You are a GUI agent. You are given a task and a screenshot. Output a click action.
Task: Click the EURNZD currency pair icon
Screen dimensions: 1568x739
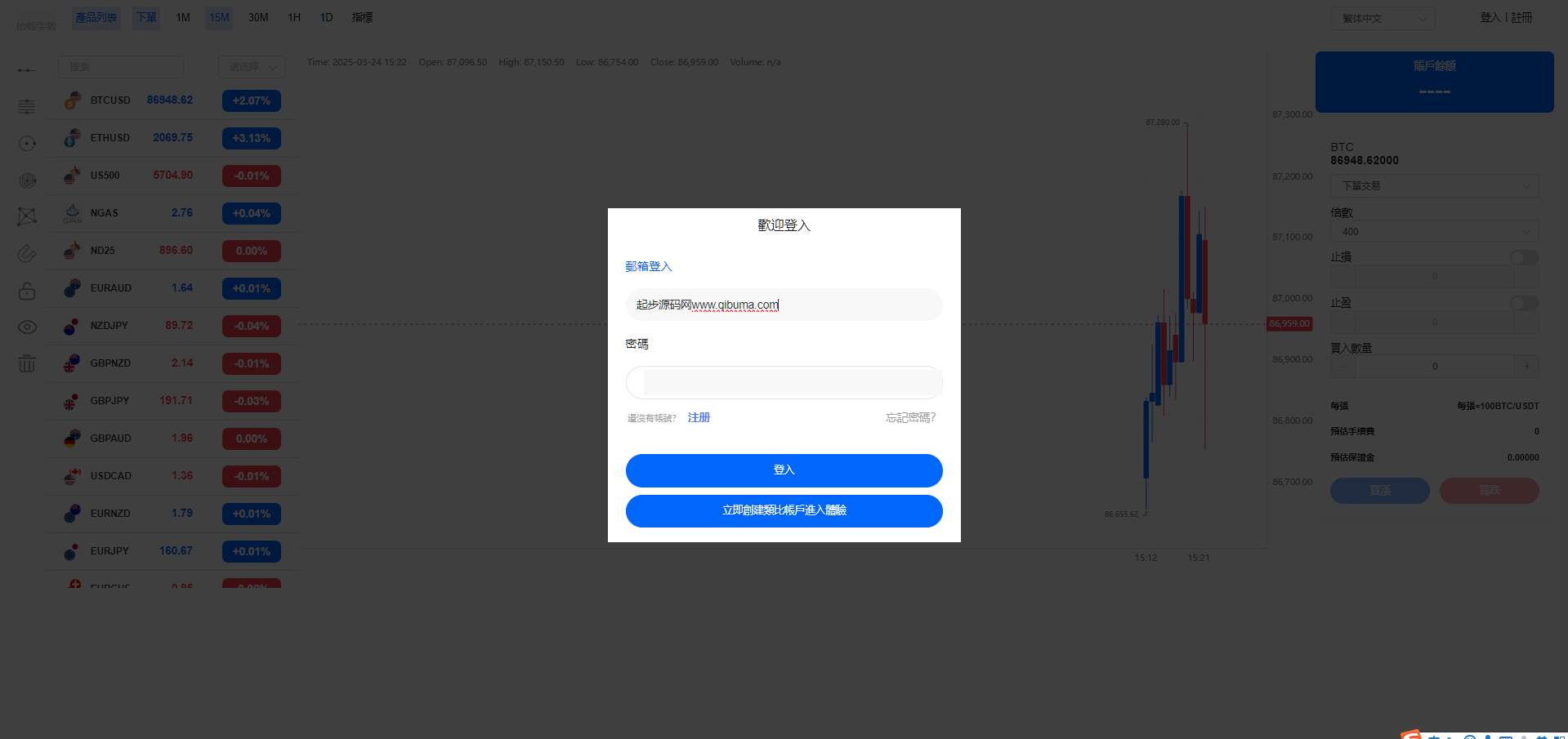tap(73, 514)
